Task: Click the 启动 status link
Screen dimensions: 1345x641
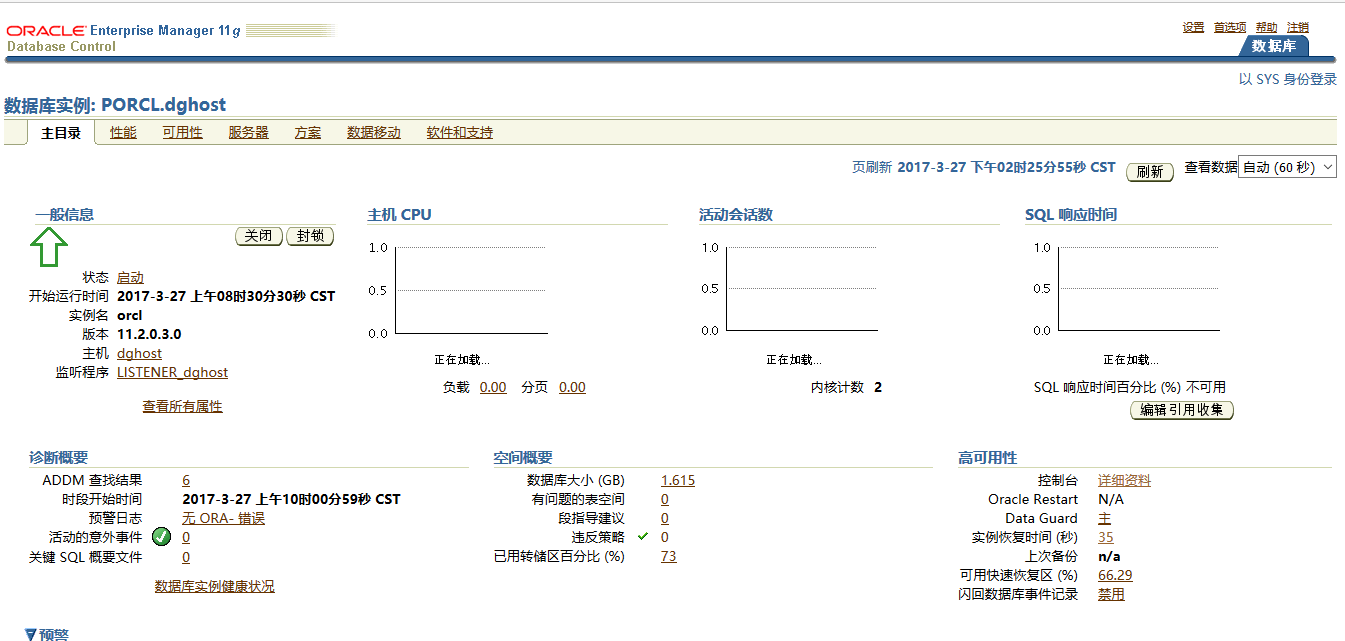Action: coord(130,277)
